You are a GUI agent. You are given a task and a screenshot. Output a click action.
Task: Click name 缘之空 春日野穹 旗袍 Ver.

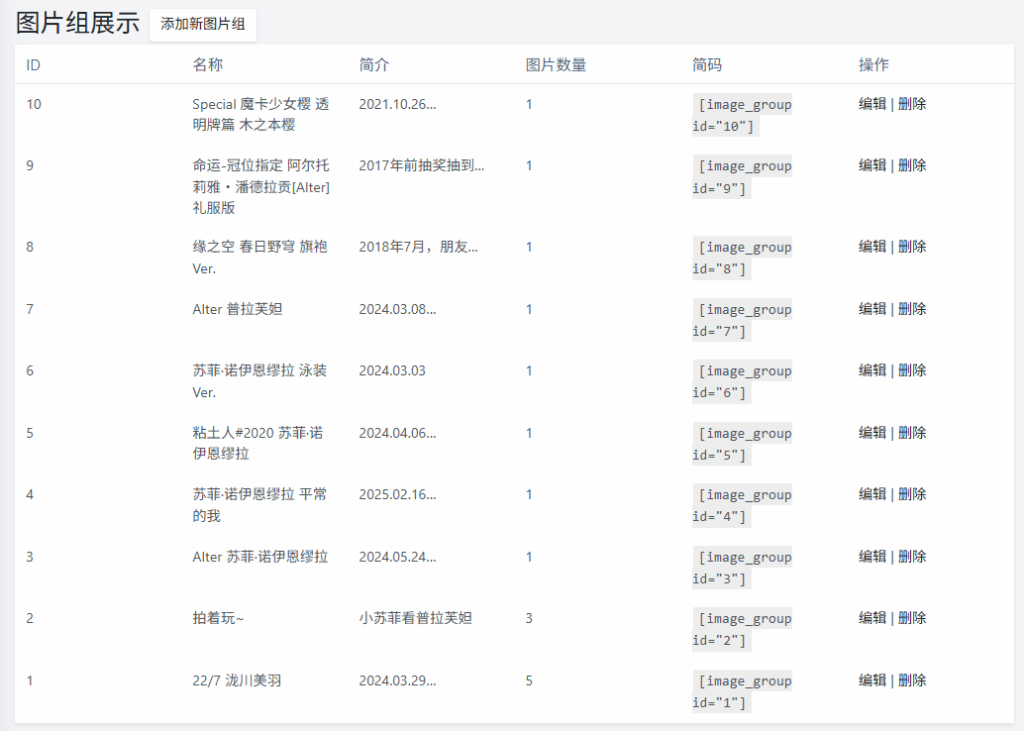pos(260,257)
